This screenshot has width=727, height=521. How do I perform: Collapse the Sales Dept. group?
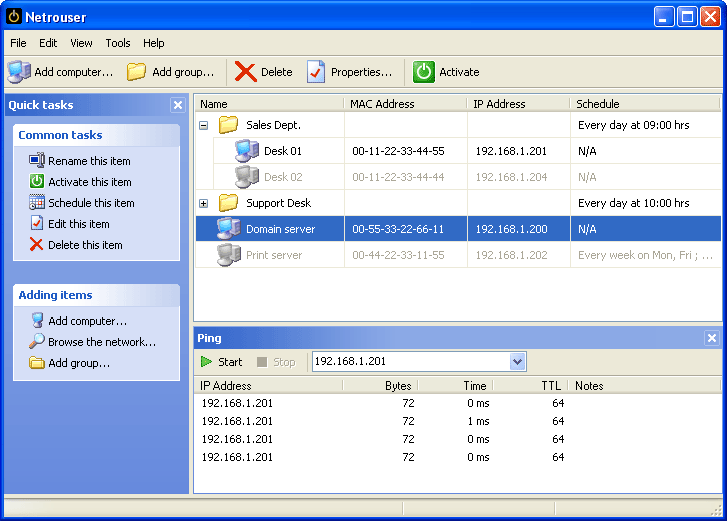(204, 125)
